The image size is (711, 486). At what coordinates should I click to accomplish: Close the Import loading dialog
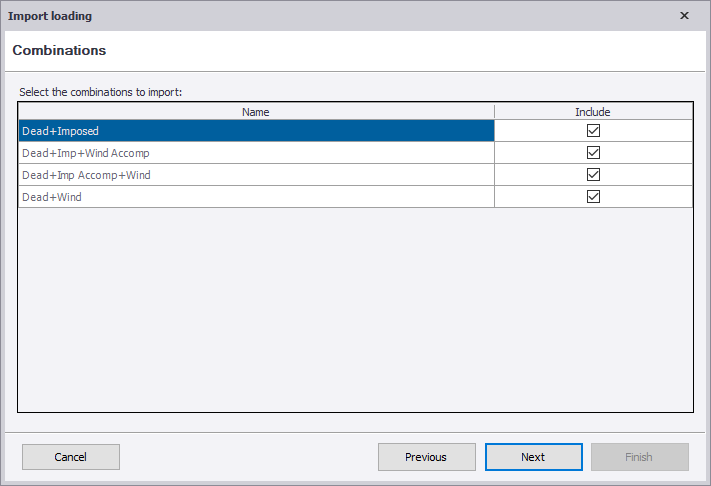pos(684,16)
